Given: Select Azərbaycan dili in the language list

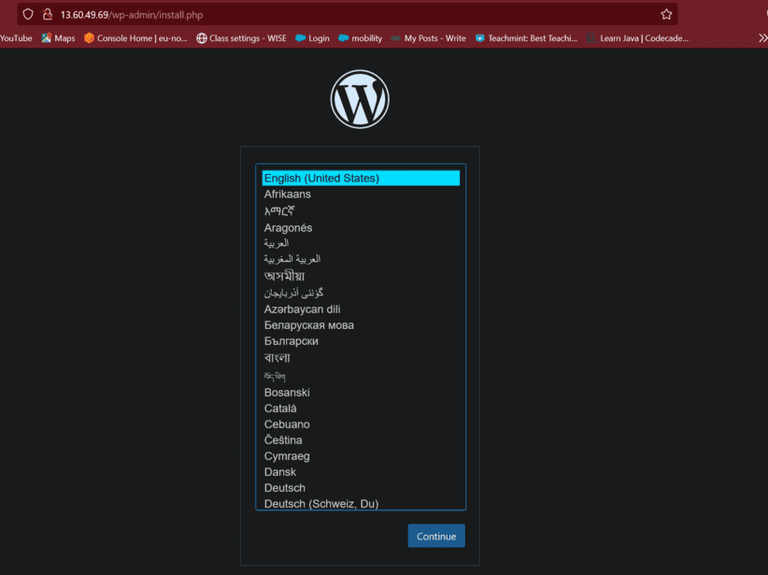Looking at the screenshot, I should [361, 310].
